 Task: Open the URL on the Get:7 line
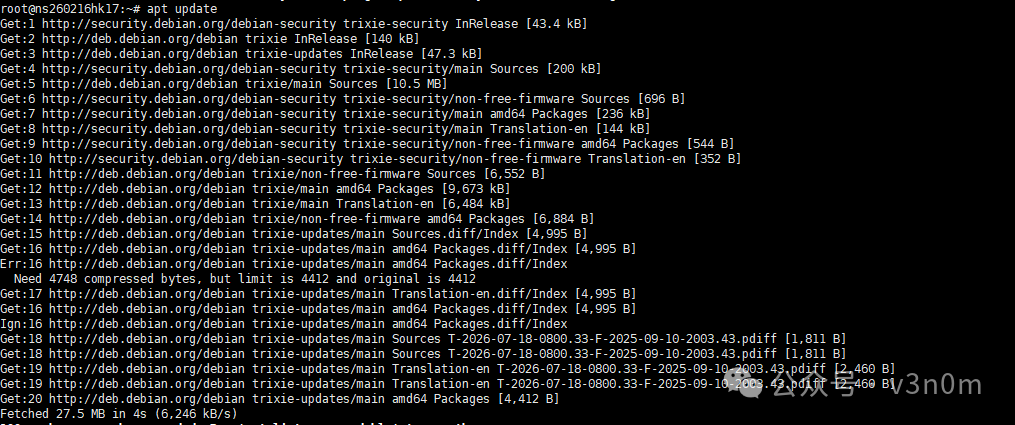coord(189,114)
